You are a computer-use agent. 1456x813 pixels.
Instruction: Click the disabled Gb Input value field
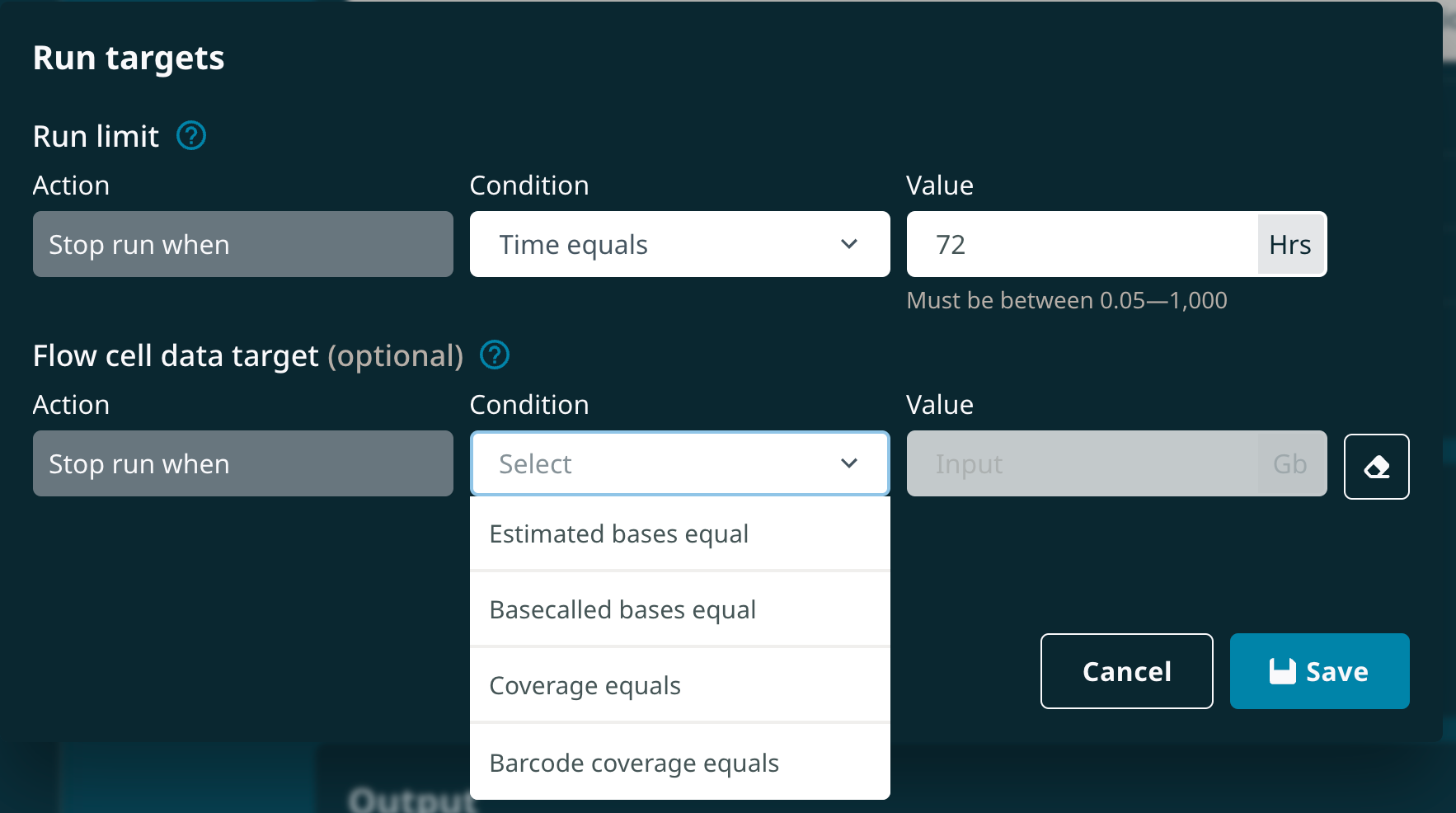(1080, 463)
